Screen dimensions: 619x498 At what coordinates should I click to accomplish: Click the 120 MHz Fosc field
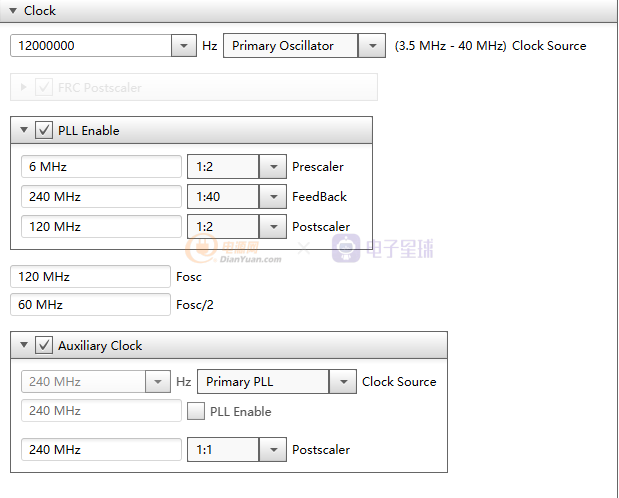(90, 277)
